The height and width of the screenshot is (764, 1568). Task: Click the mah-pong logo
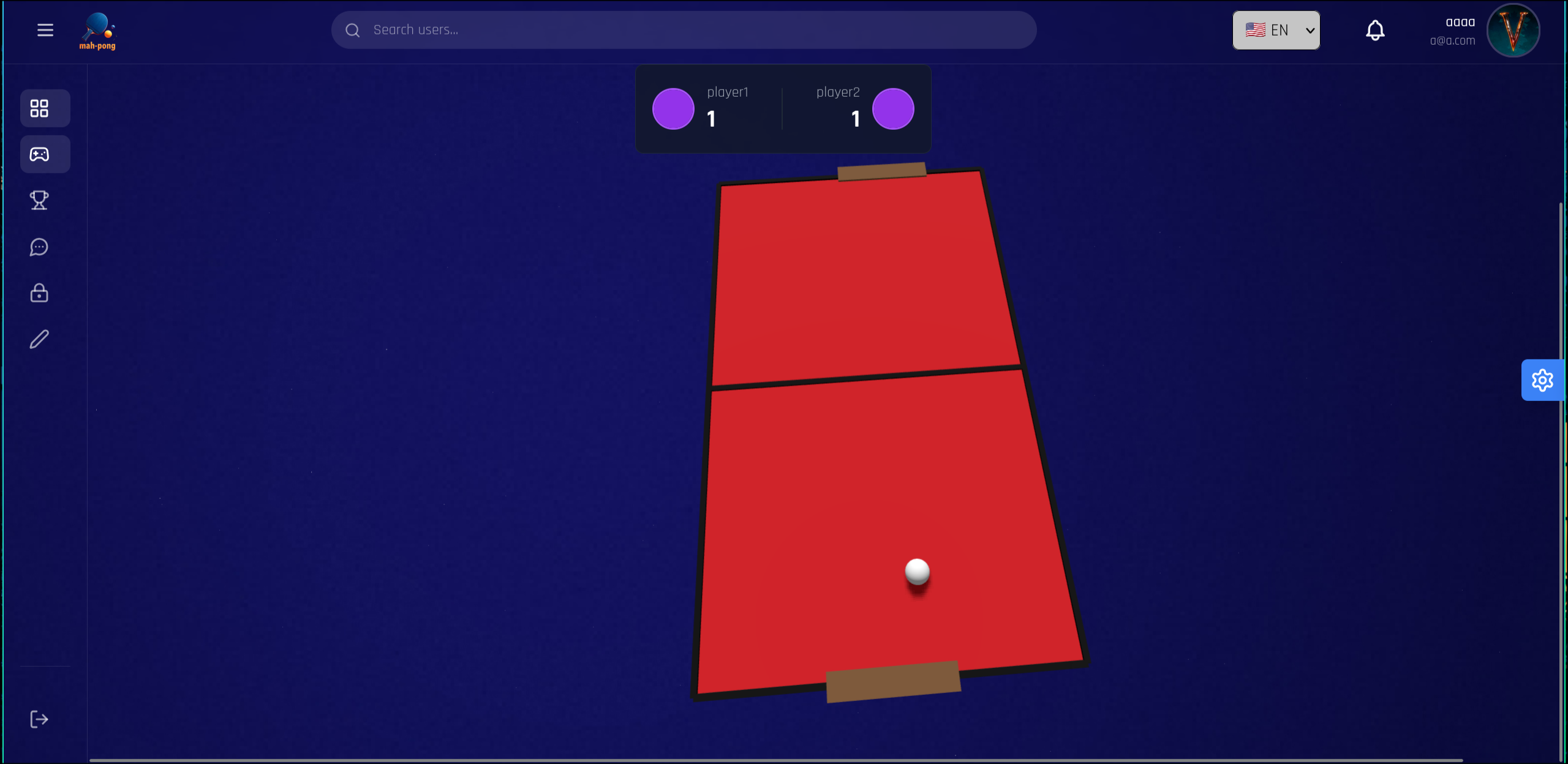[98, 31]
